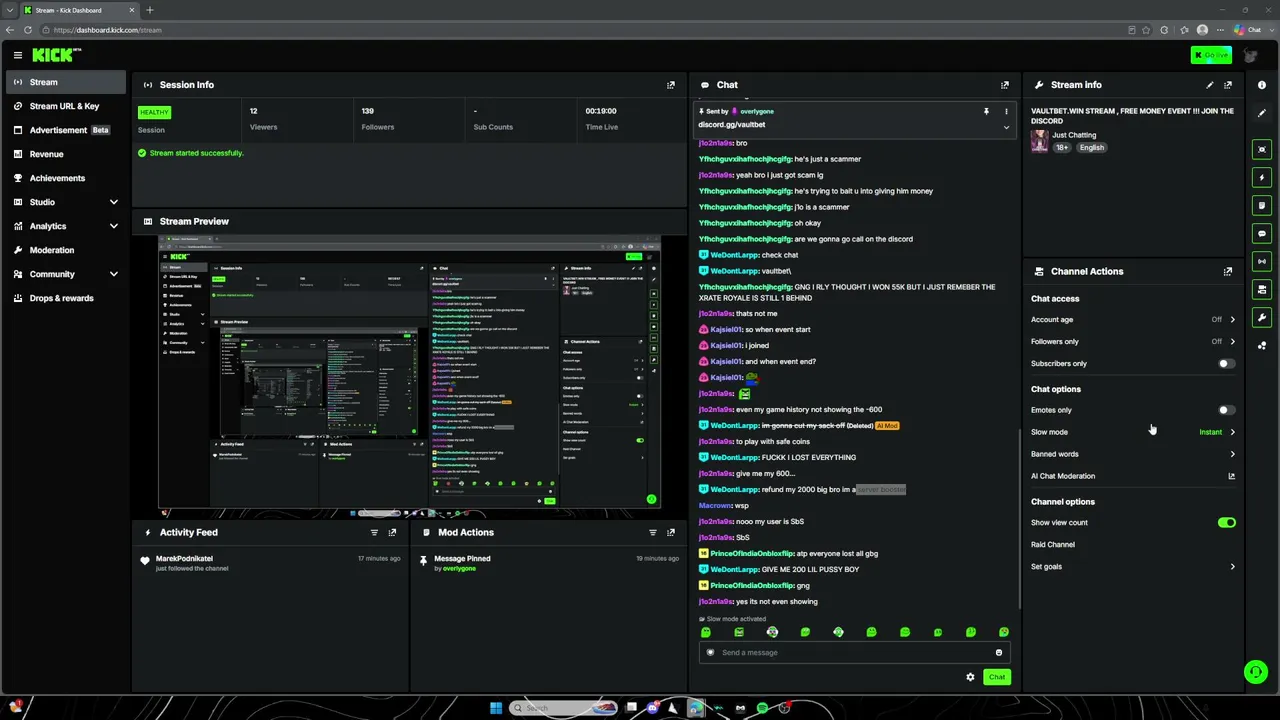
Task: Click the first green quick emote above the message box
Action: click(x=706, y=632)
